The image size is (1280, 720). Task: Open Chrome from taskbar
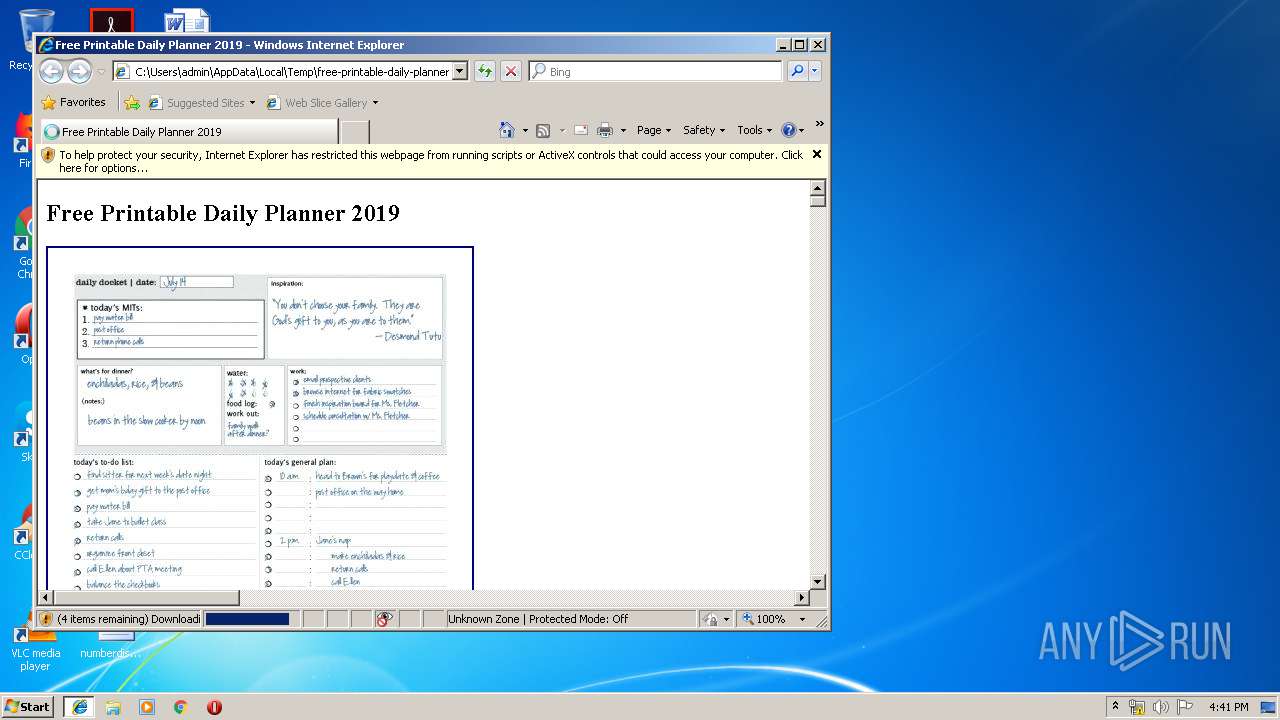[x=180, y=706]
